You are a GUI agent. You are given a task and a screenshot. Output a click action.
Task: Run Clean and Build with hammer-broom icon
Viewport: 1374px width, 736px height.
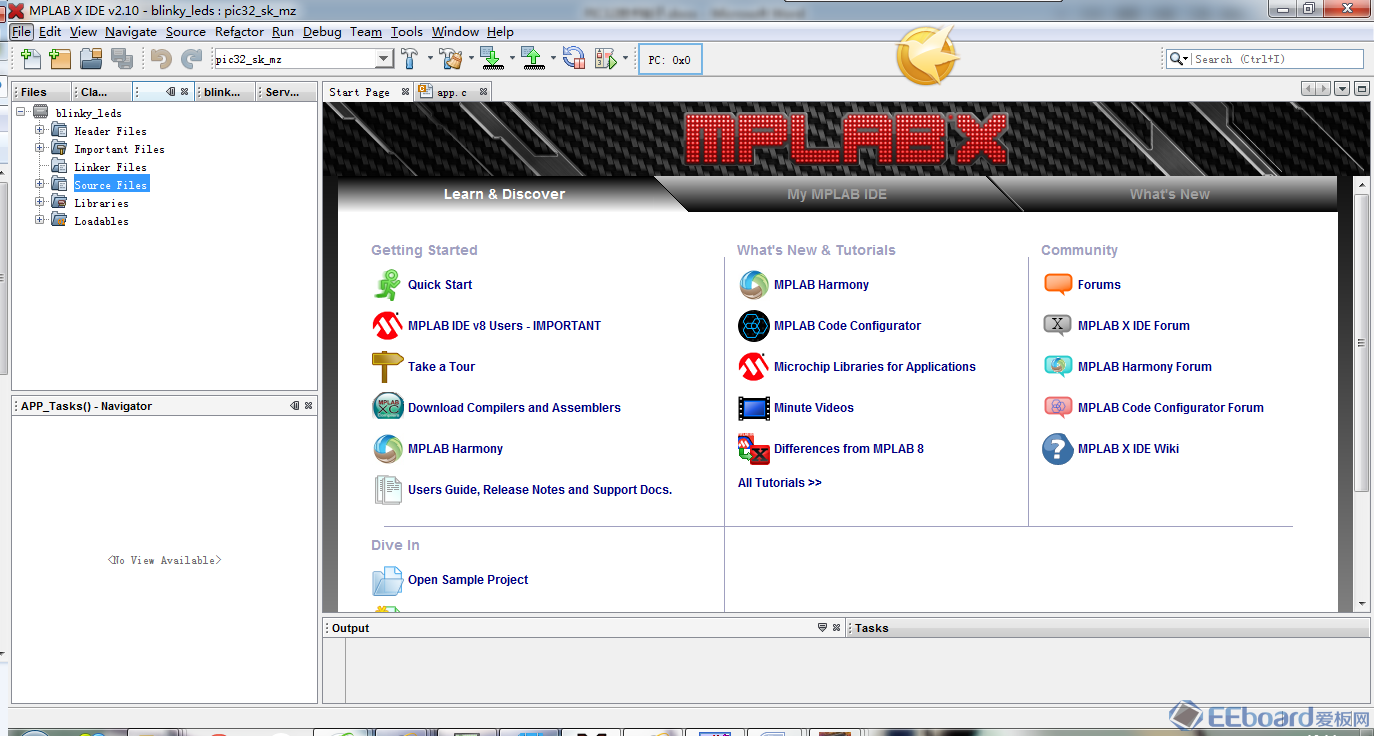point(451,59)
